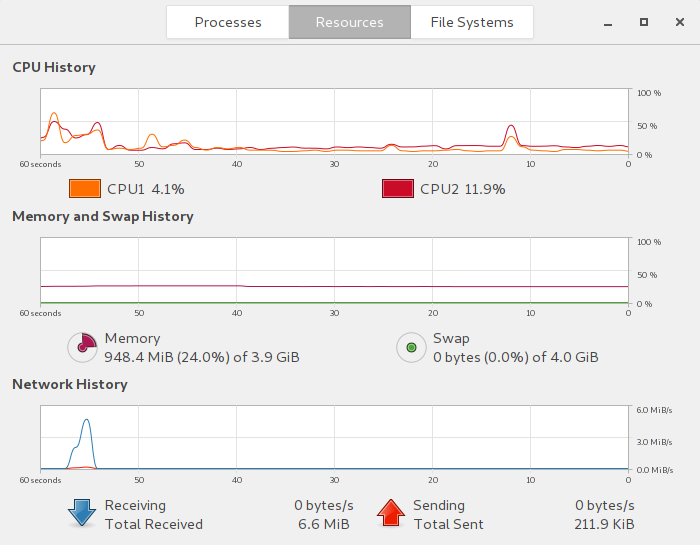
Task: Click the CPU1 4.1% label
Action: [x=145, y=189]
